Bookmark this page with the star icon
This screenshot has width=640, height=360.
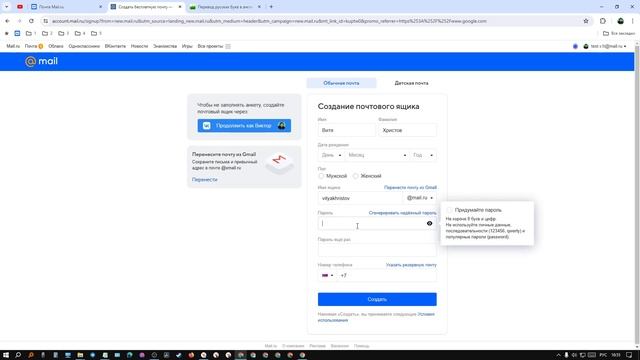pos(586,21)
